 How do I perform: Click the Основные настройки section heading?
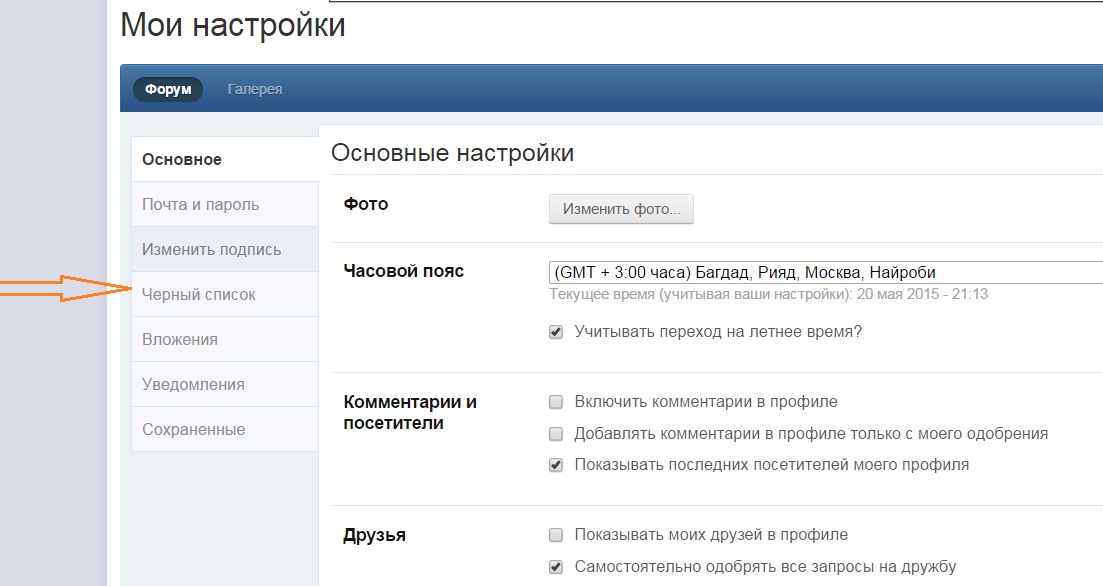[452, 153]
